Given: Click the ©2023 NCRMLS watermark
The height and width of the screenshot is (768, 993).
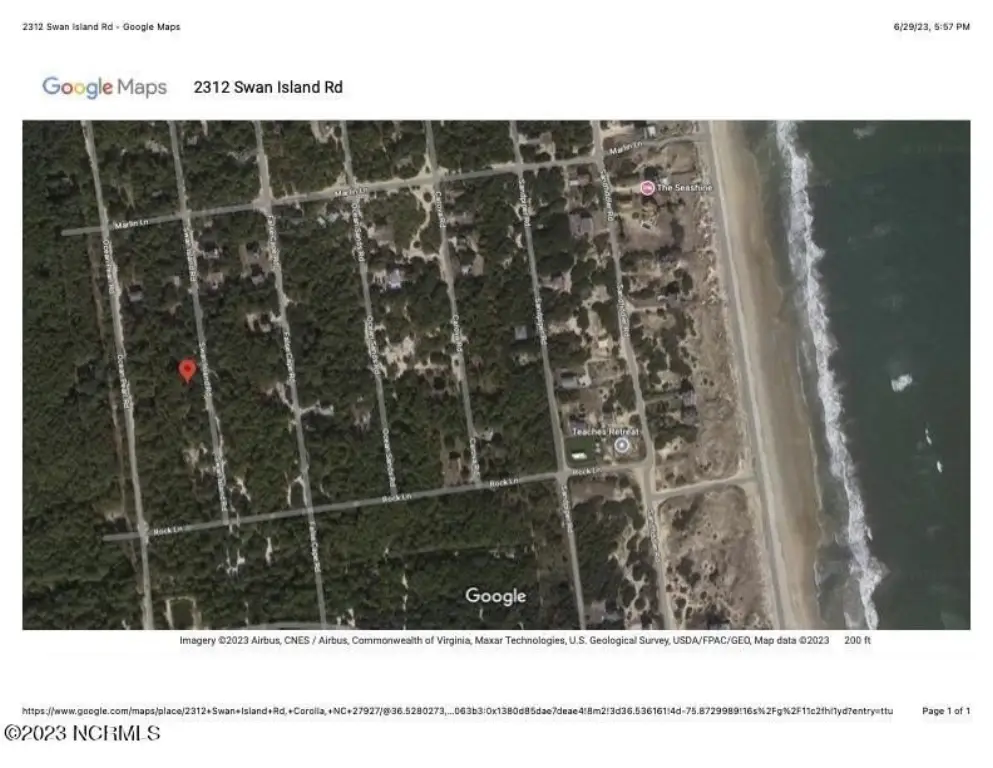Looking at the screenshot, I should click(x=82, y=733).
